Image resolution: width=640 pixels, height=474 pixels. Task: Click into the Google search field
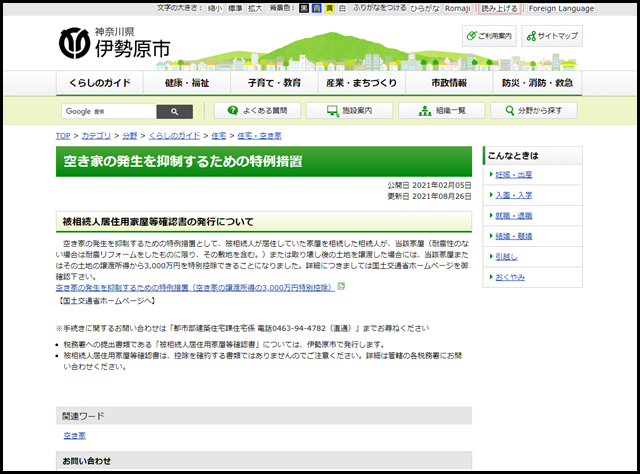pos(109,111)
